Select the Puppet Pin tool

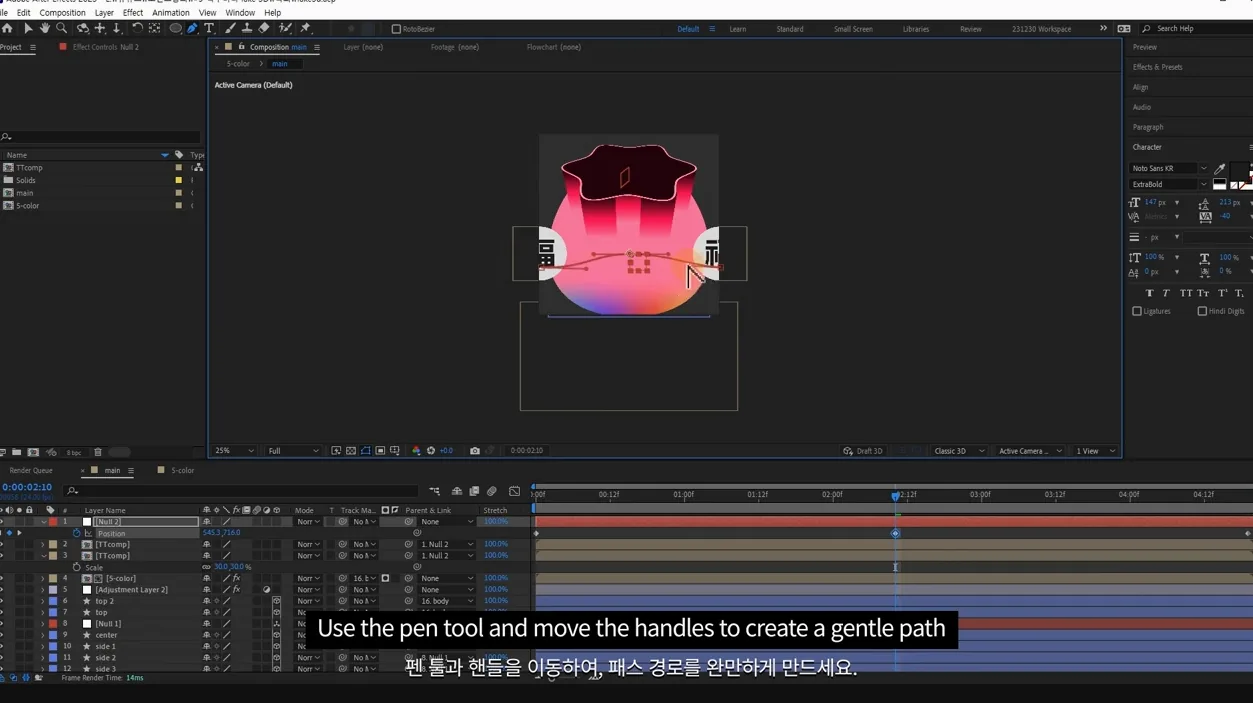[x=306, y=29]
